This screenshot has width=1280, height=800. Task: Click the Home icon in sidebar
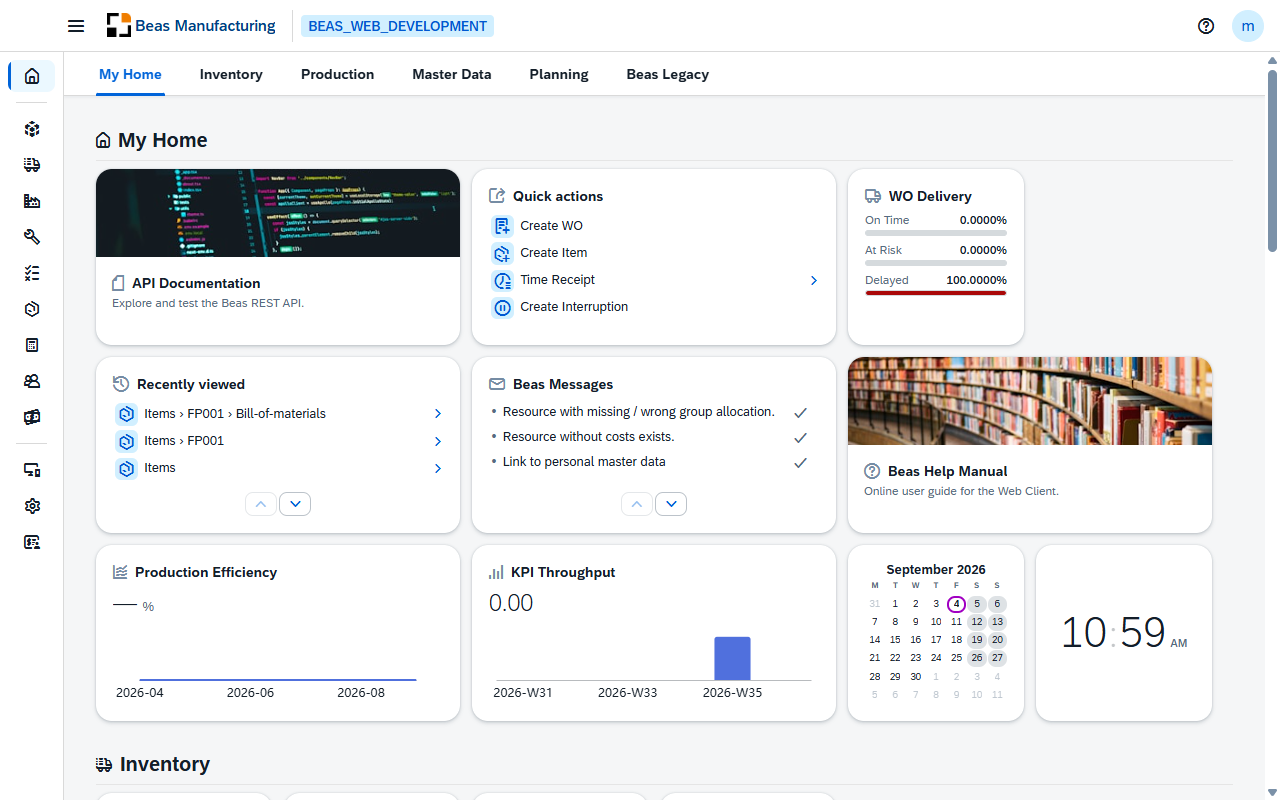point(32,76)
